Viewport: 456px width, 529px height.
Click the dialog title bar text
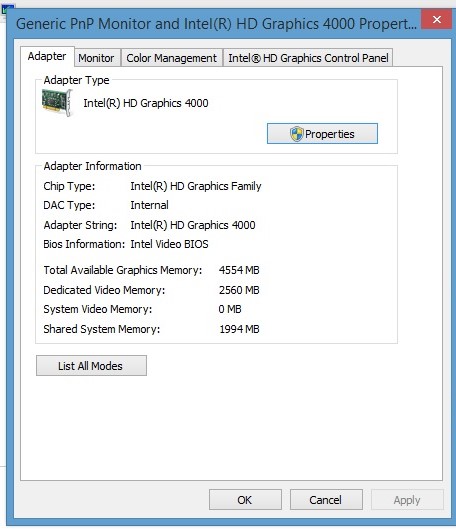(x=216, y=24)
